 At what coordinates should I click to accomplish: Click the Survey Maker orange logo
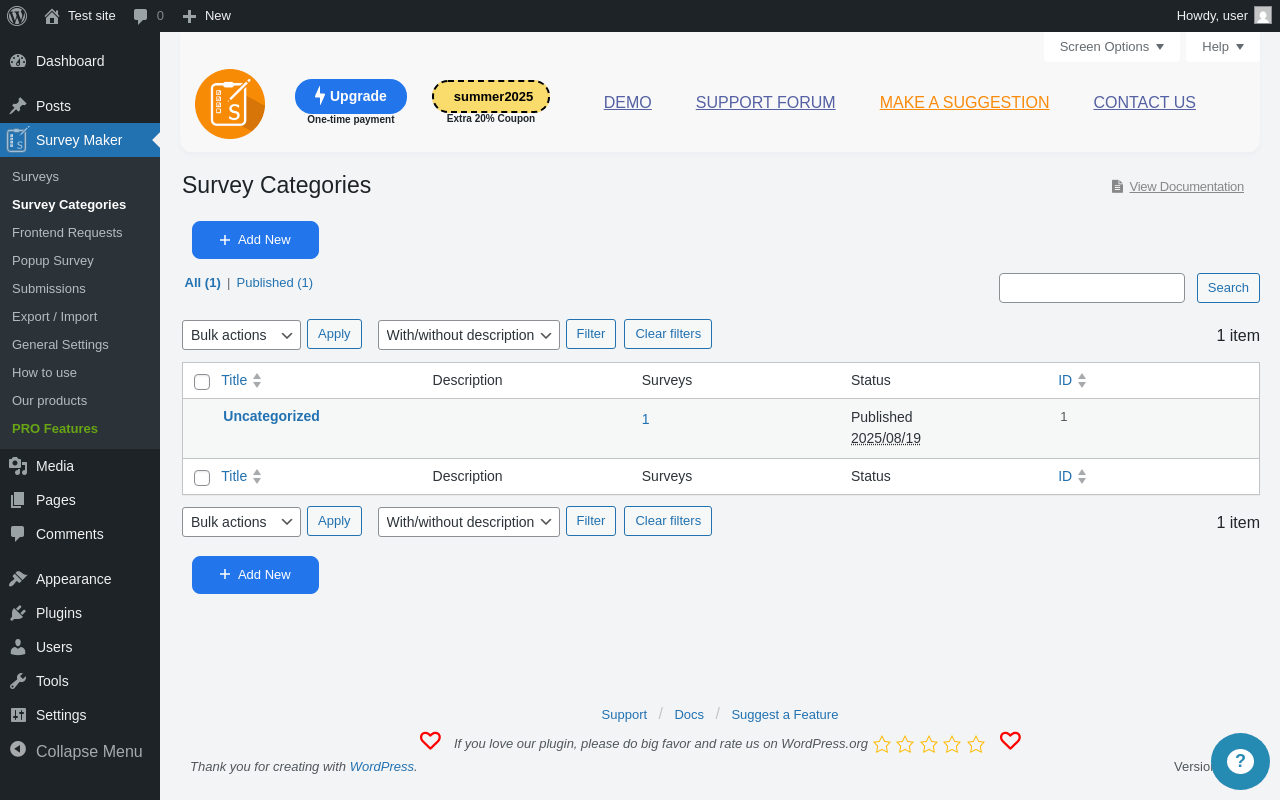pos(230,104)
